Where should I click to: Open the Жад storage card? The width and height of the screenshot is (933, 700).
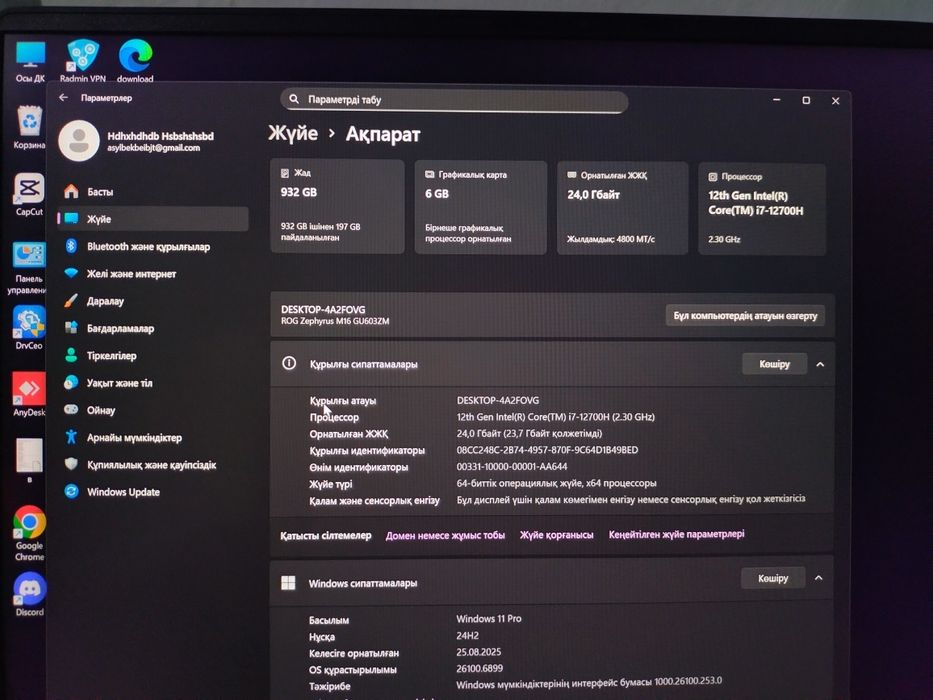click(337, 206)
